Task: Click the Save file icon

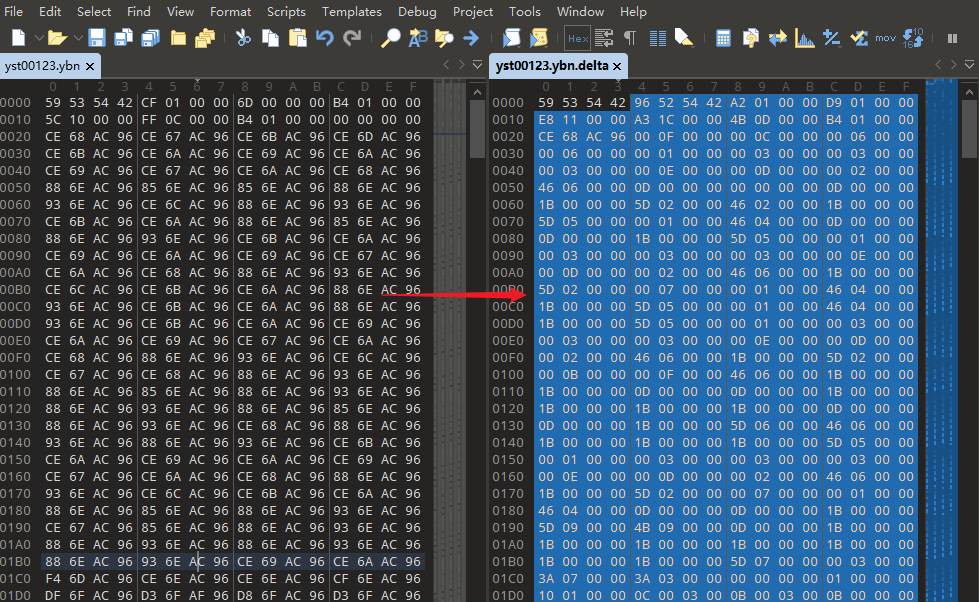Action: point(97,38)
